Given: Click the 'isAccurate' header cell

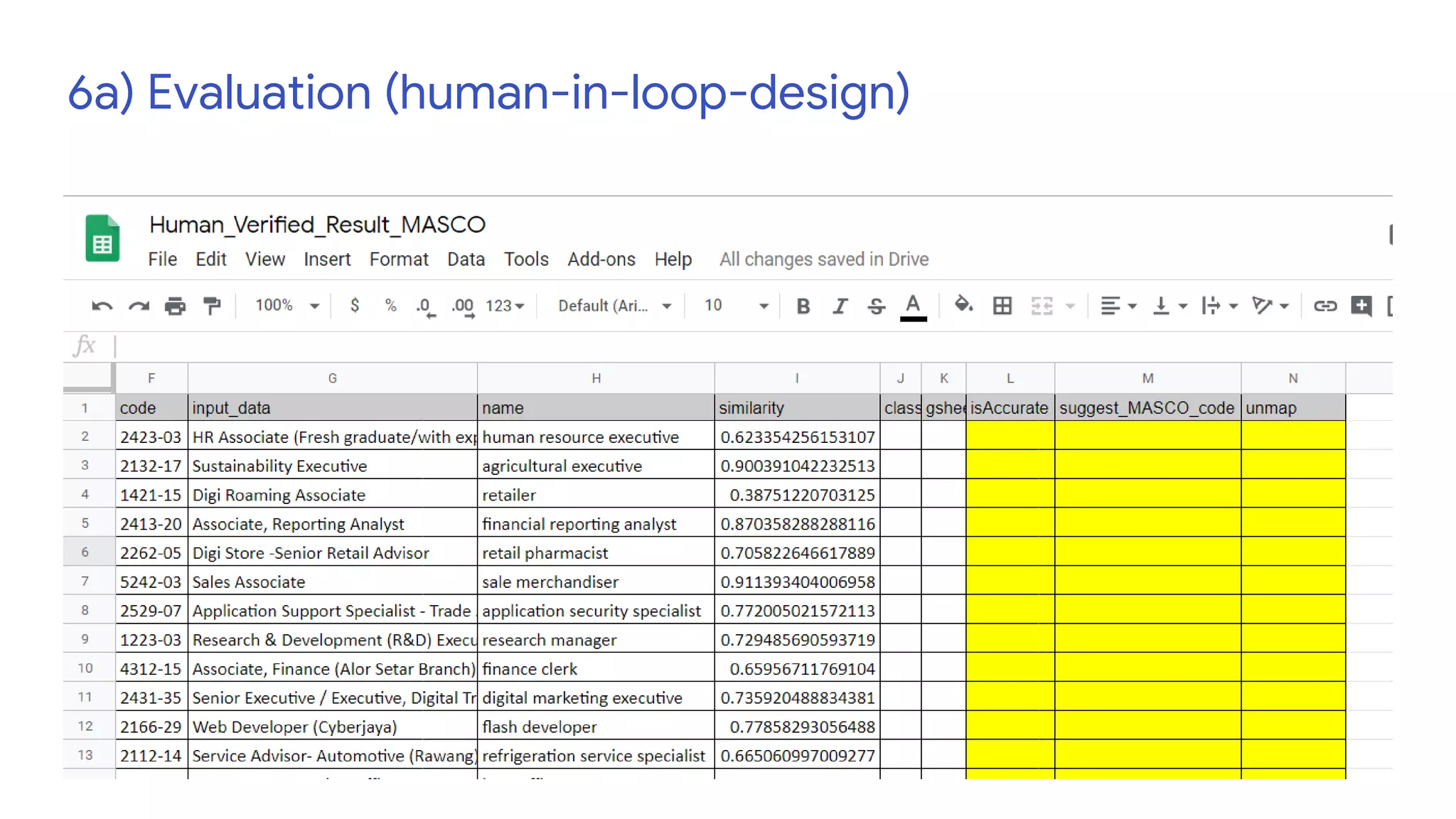Looking at the screenshot, I should (1010, 407).
